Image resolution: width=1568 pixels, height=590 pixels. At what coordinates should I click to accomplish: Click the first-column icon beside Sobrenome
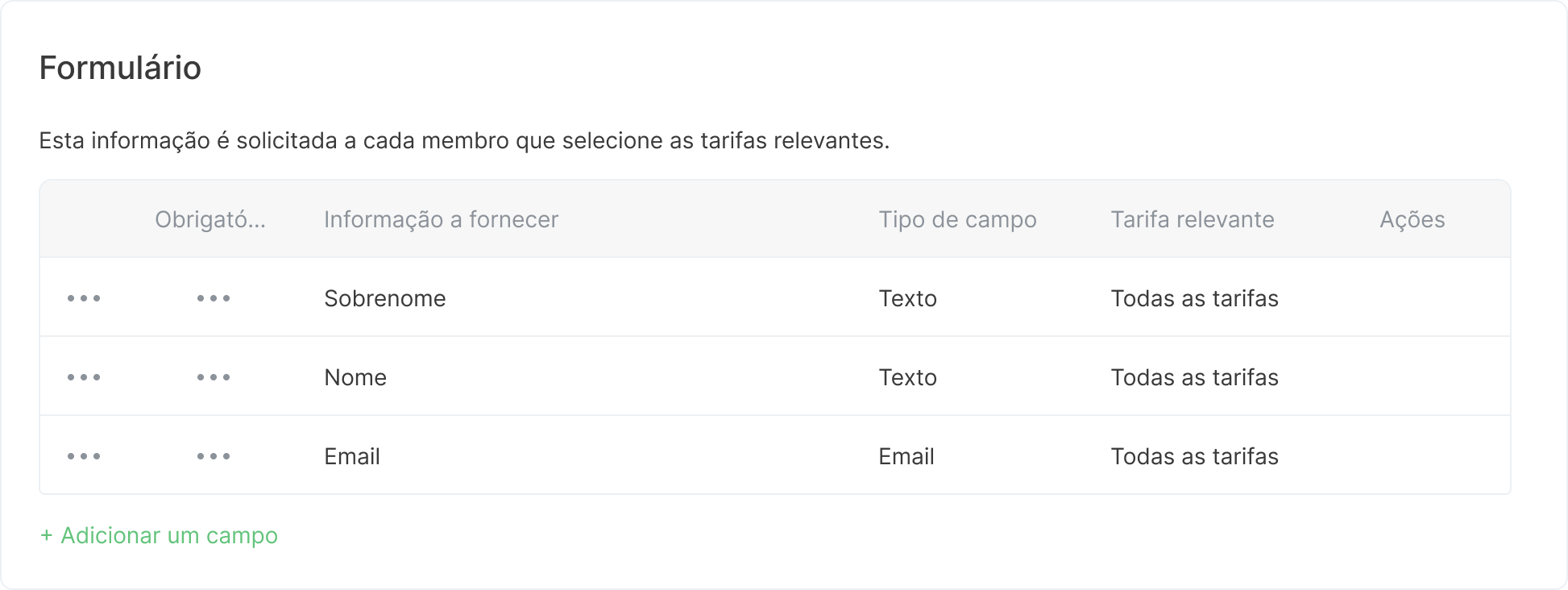85,297
